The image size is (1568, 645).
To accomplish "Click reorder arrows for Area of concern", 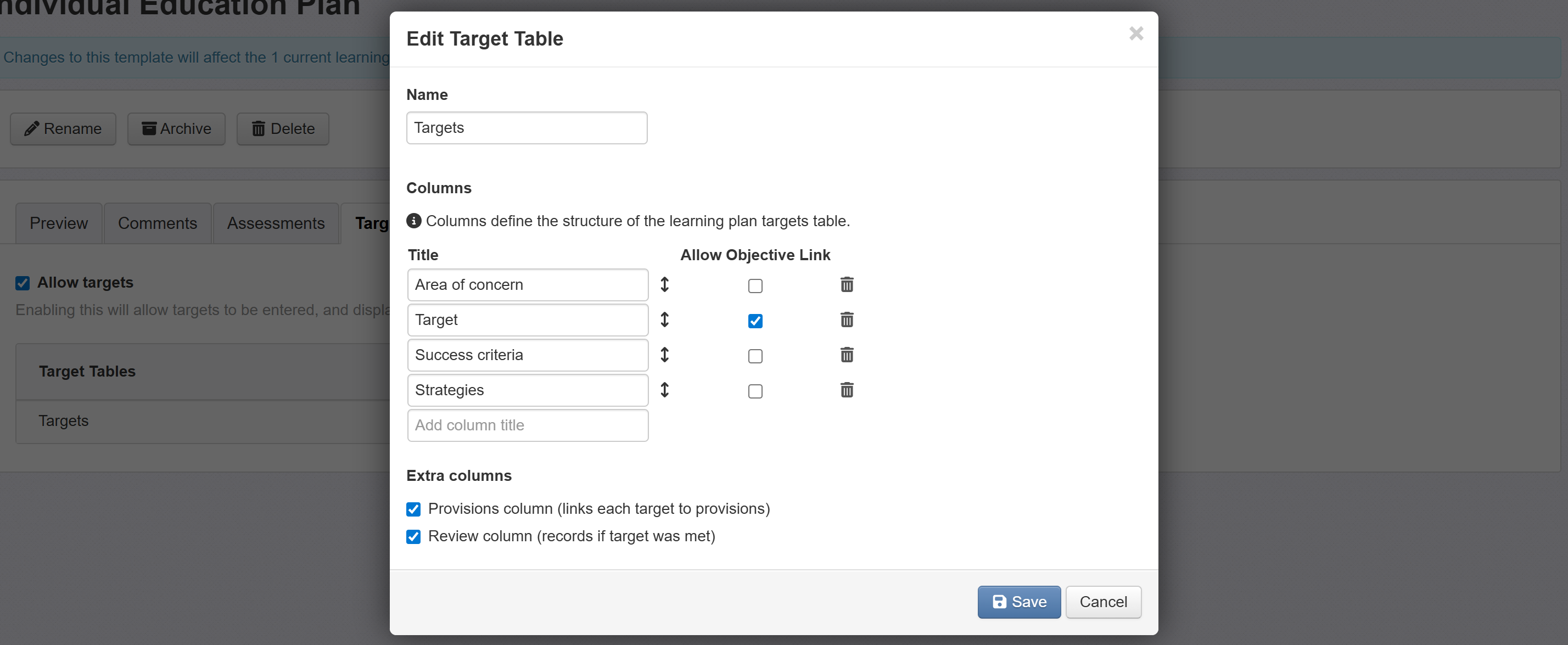I will tap(665, 285).
